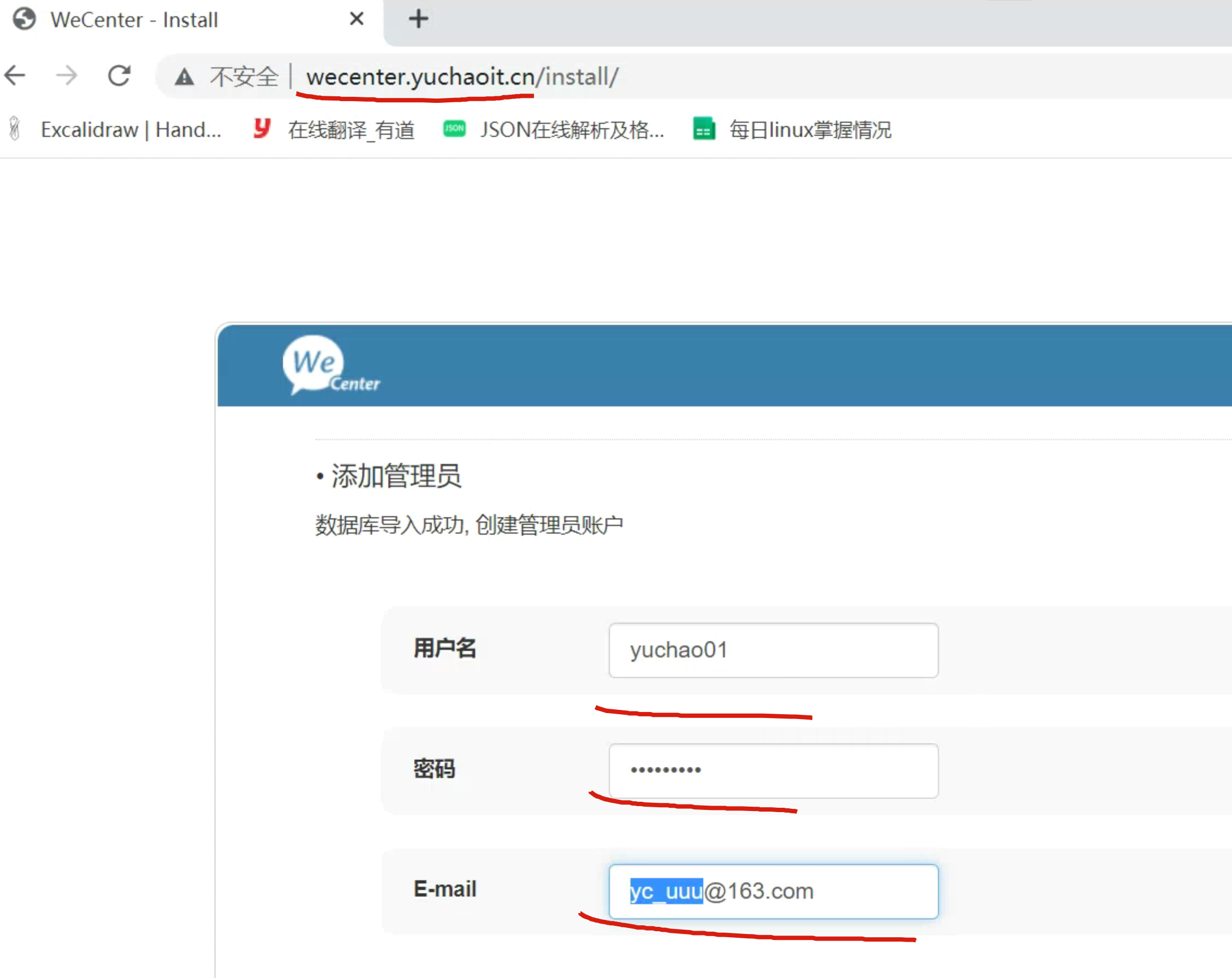This screenshot has height=978, width=1232.
Task: Open the 每日linux掌握情况 bookmark
Action: [x=810, y=130]
